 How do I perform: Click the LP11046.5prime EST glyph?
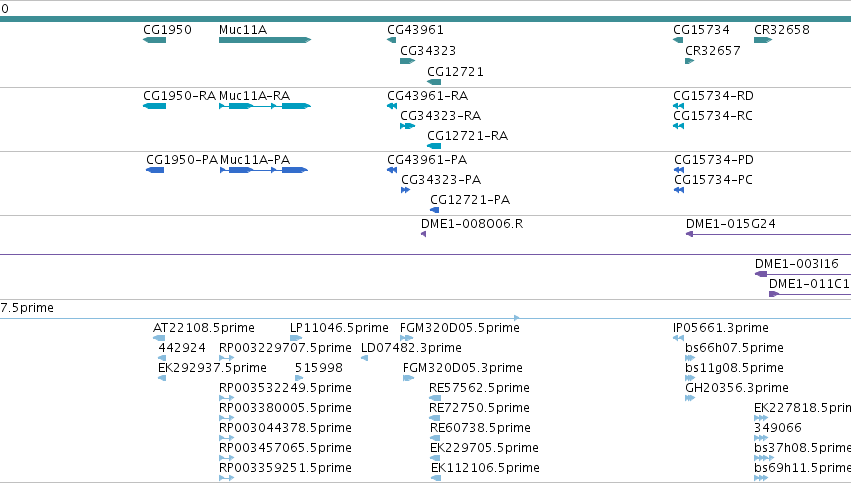click(x=296, y=338)
